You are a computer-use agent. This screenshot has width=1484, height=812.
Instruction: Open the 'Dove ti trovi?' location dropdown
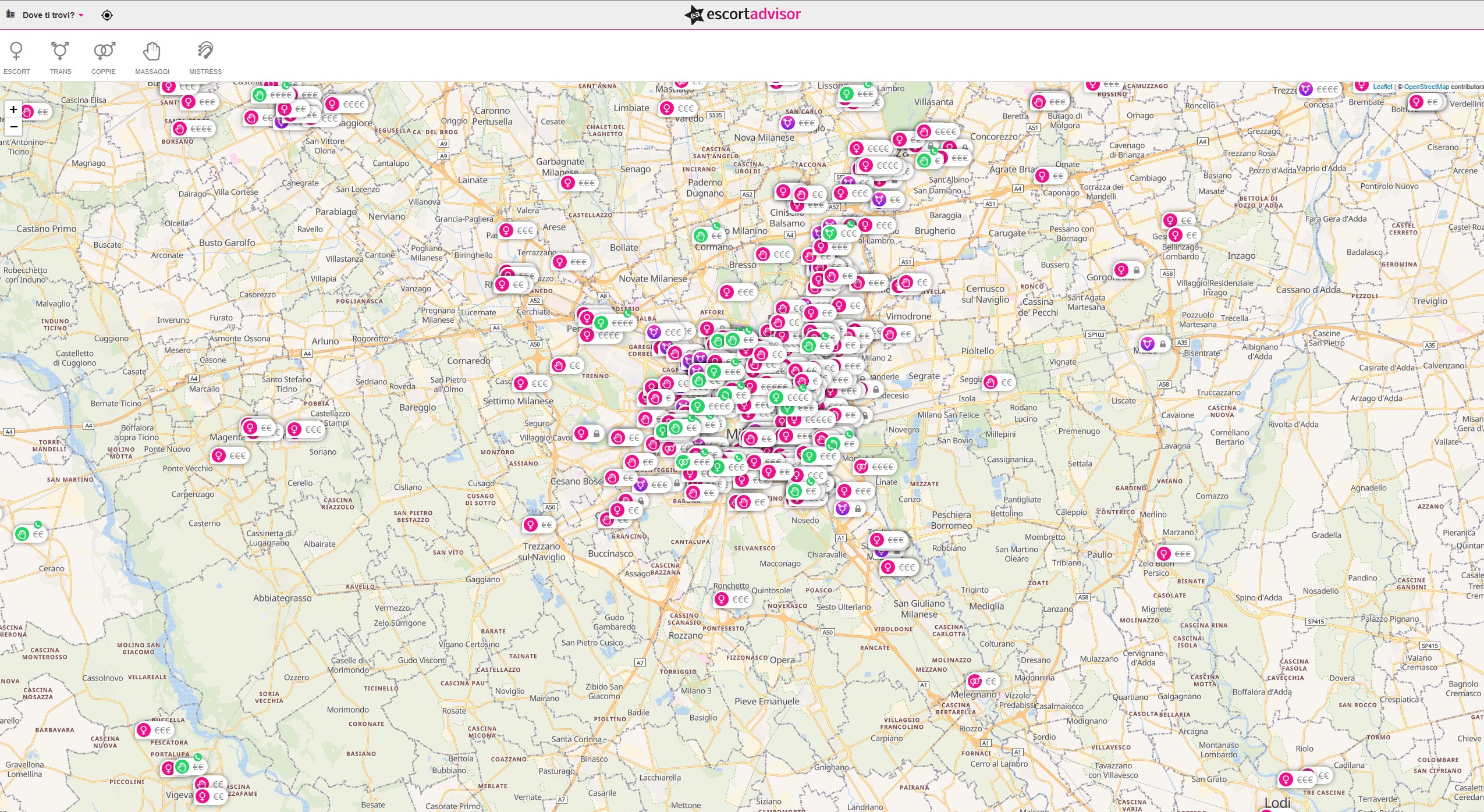point(53,15)
